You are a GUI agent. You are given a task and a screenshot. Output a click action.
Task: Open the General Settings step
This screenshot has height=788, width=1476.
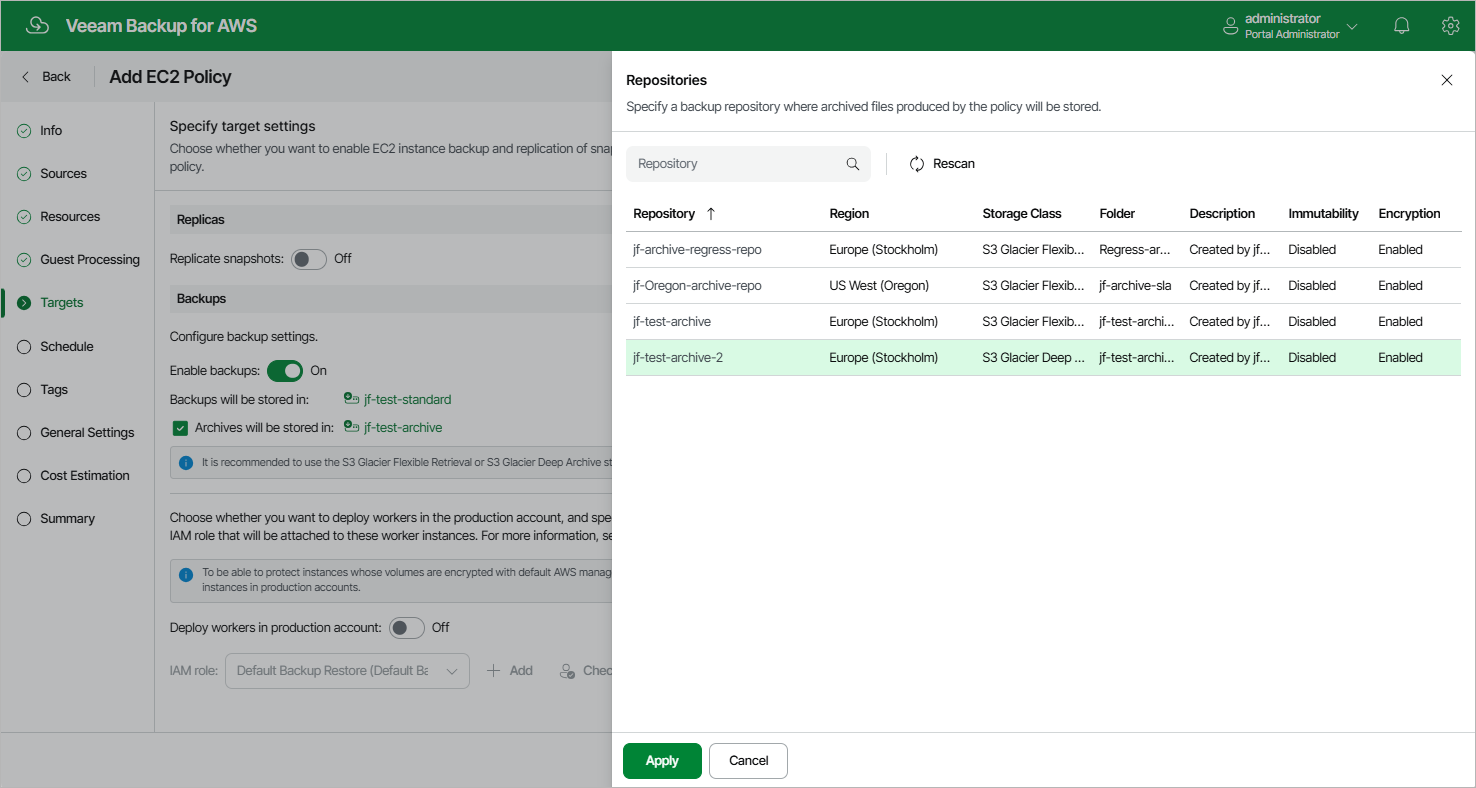87,433
